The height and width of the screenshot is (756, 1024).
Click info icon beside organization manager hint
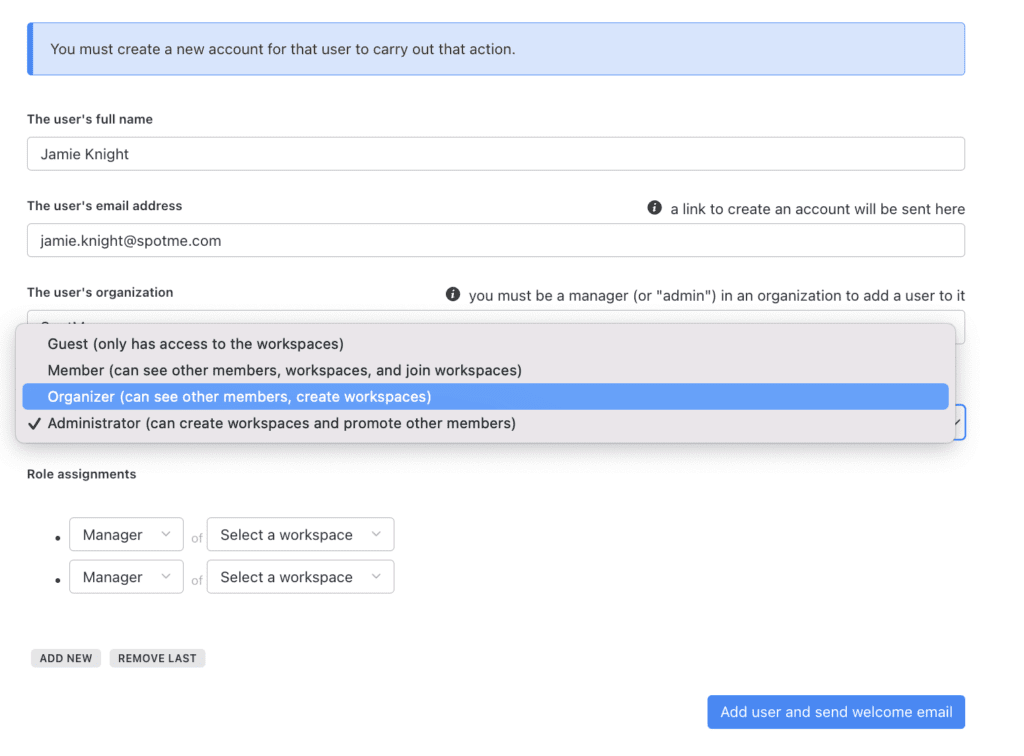tap(452, 295)
